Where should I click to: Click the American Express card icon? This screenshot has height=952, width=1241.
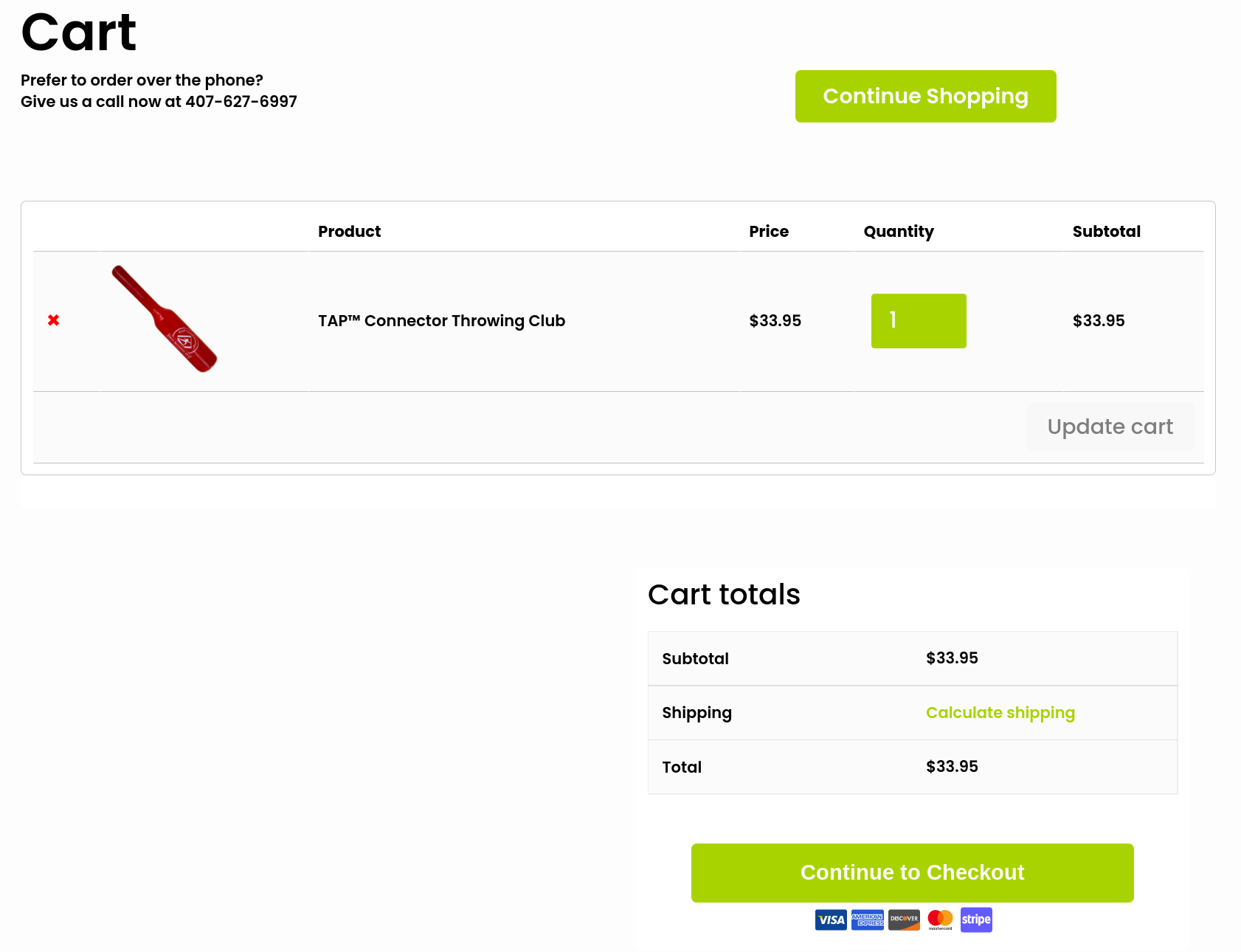(x=867, y=920)
